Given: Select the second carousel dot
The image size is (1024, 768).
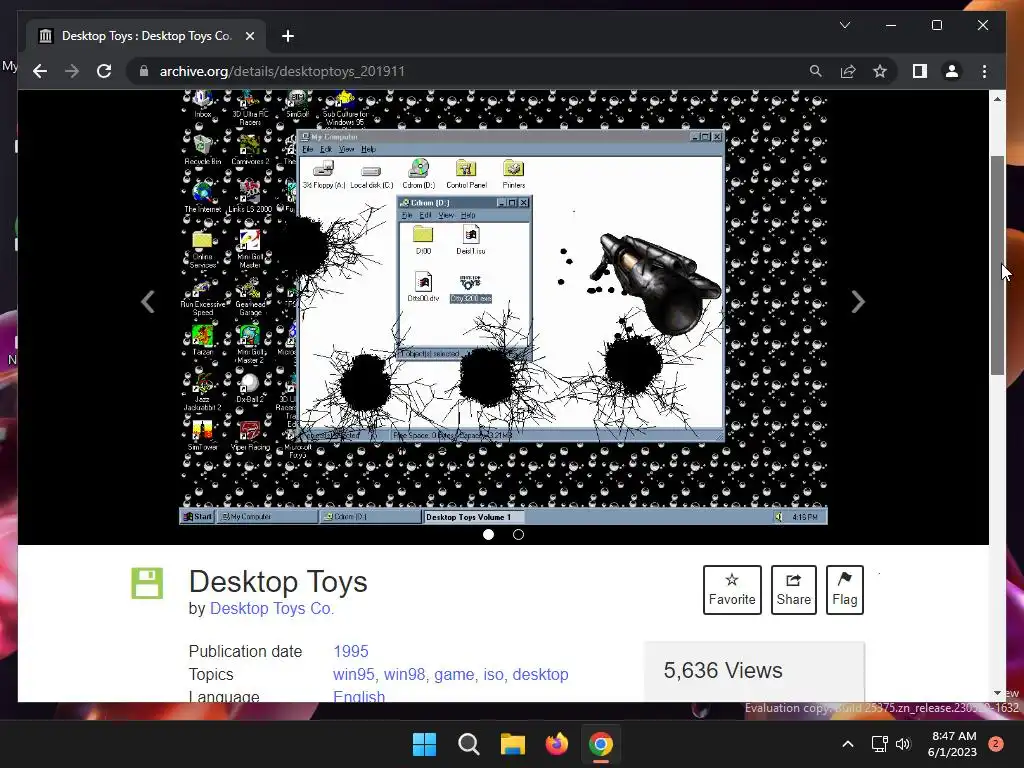Looking at the screenshot, I should pos(519,534).
